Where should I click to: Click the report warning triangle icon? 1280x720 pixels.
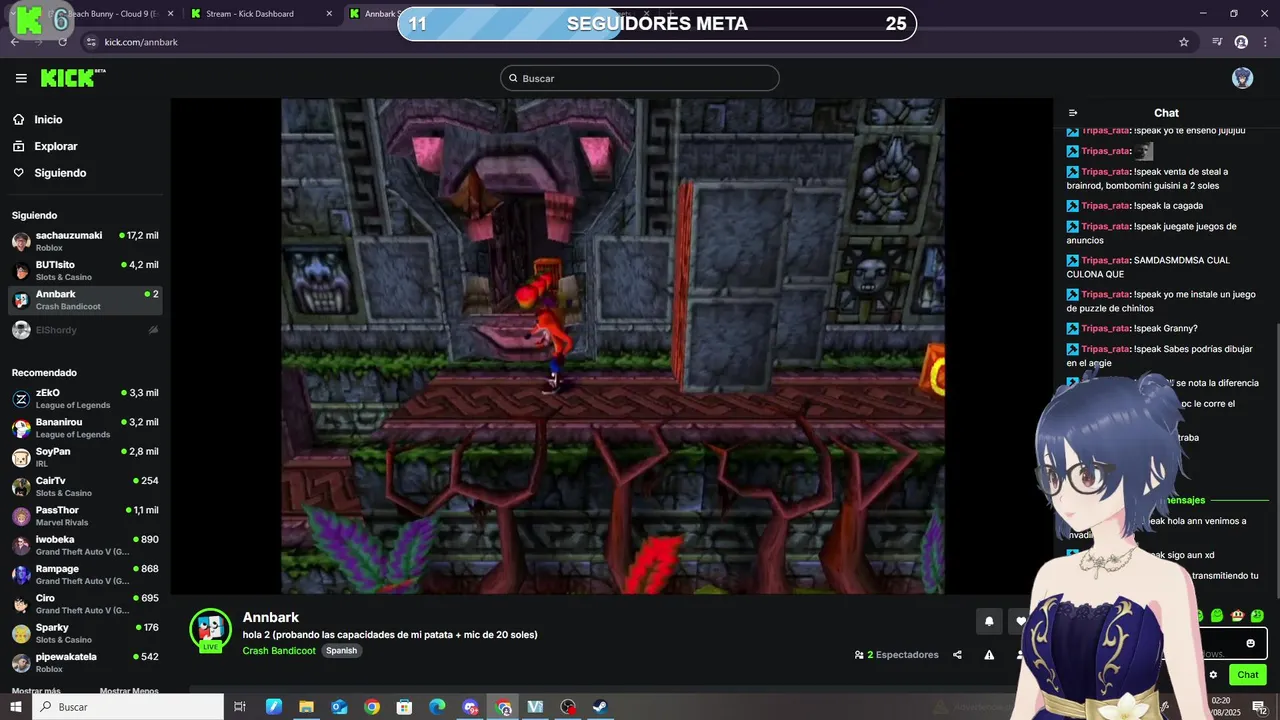click(989, 655)
